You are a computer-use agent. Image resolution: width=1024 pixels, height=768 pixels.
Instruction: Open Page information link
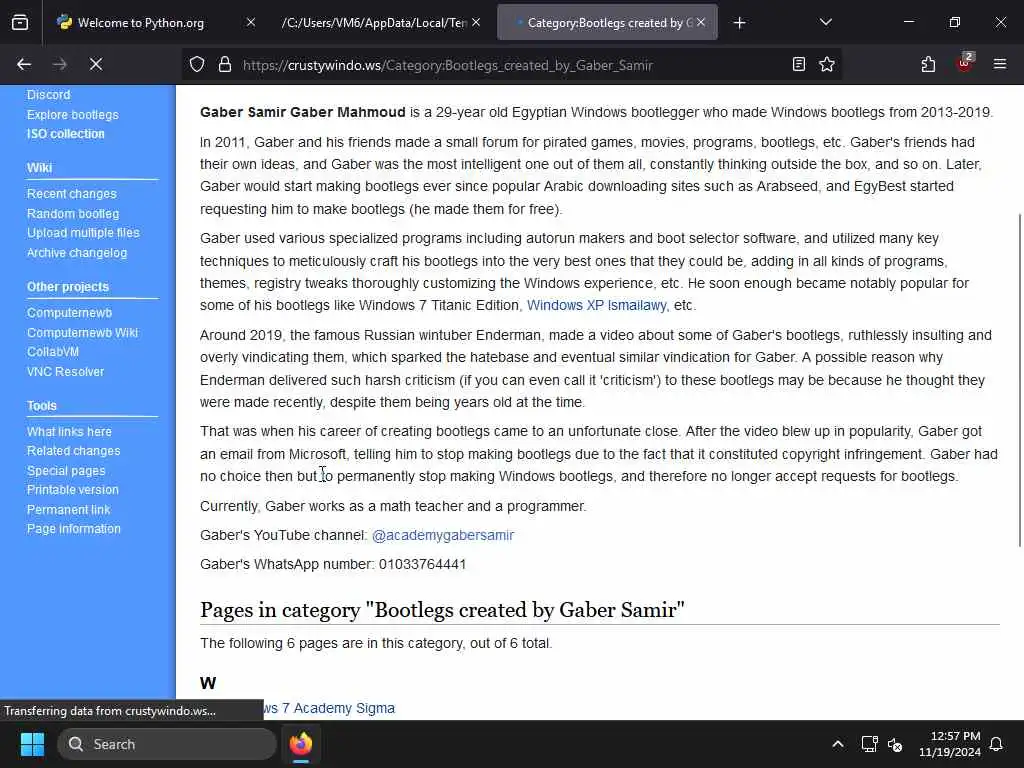tap(74, 529)
